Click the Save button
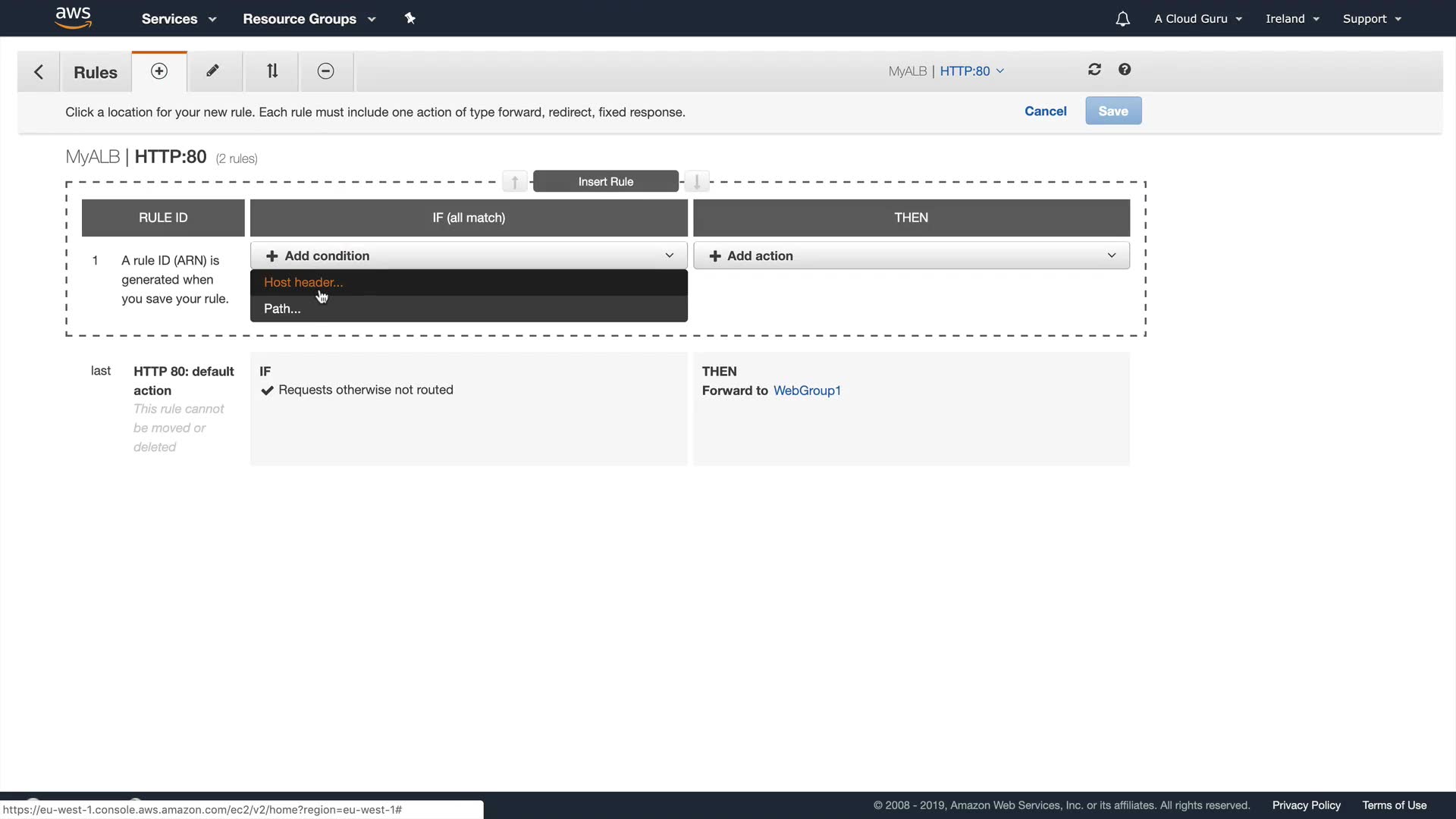 point(1112,111)
